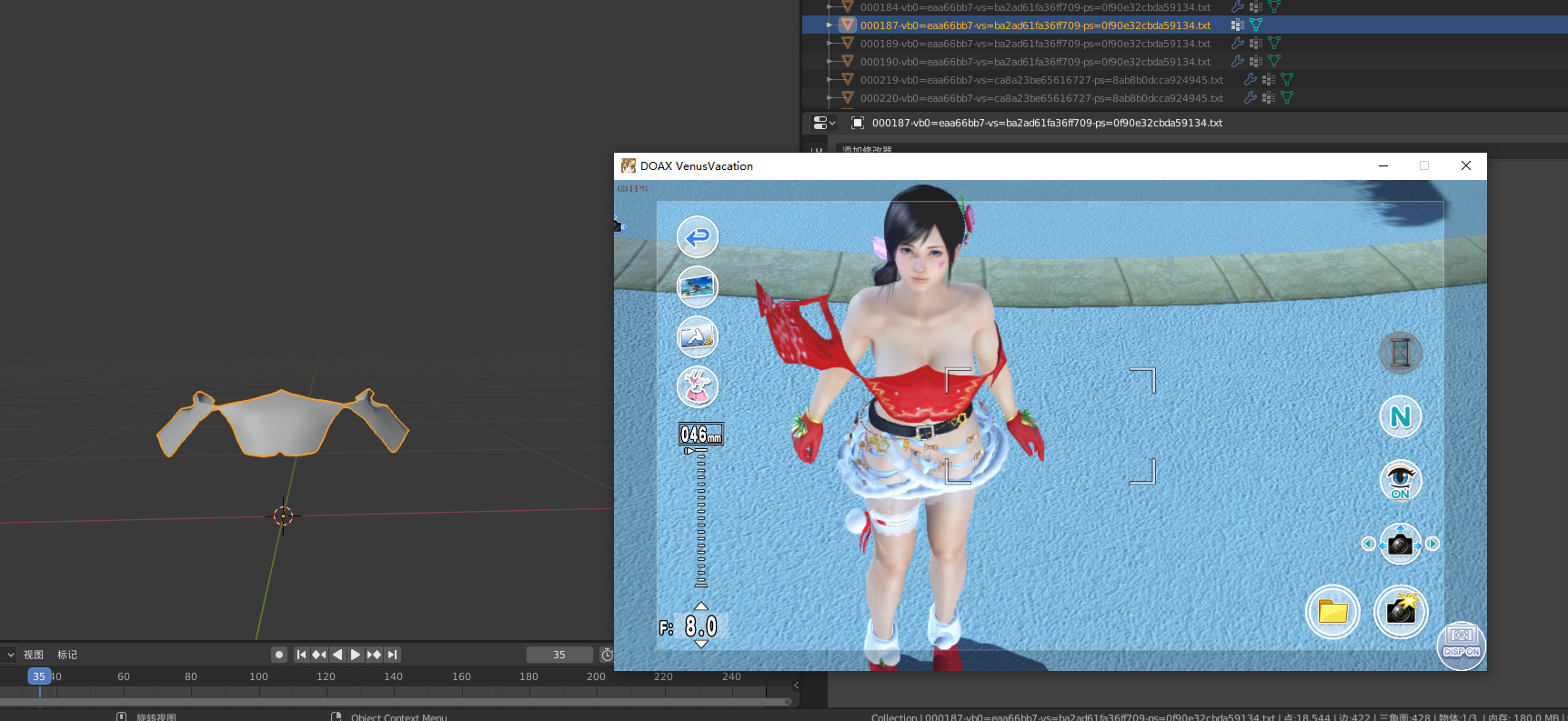Open the pose photo selector in DOAX

click(698, 337)
